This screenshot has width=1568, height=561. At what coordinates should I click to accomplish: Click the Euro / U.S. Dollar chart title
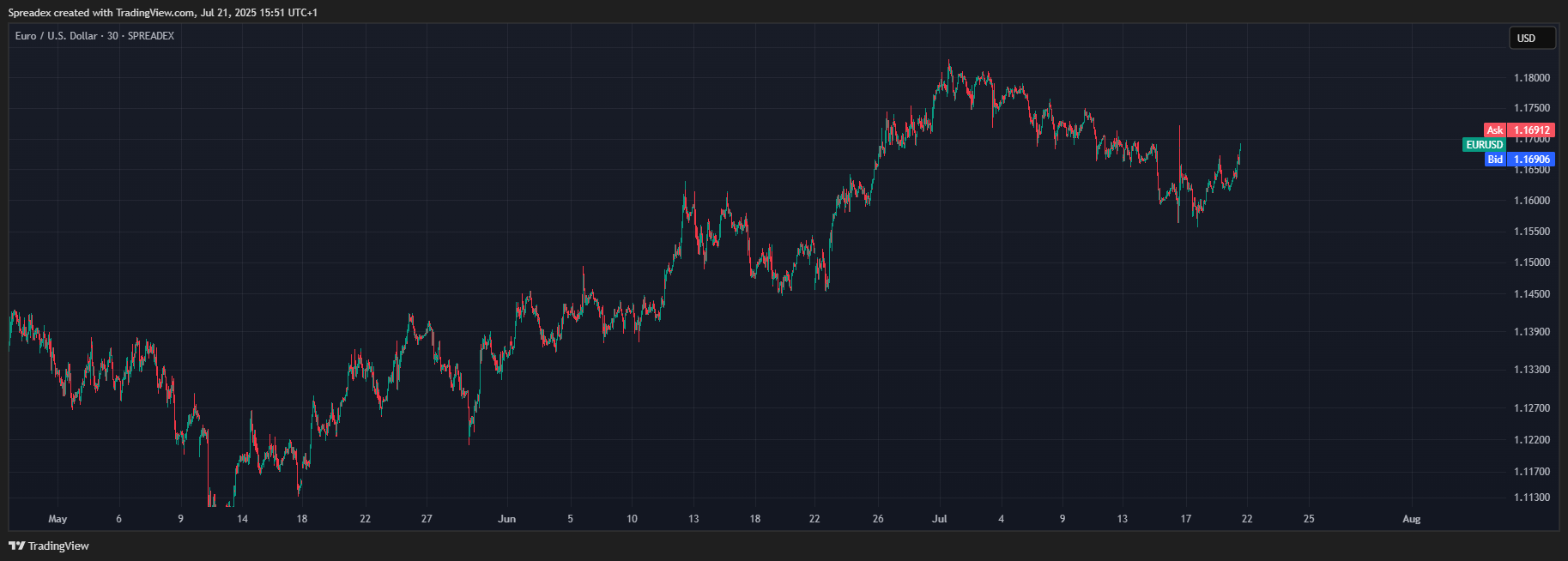click(x=94, y=36)
